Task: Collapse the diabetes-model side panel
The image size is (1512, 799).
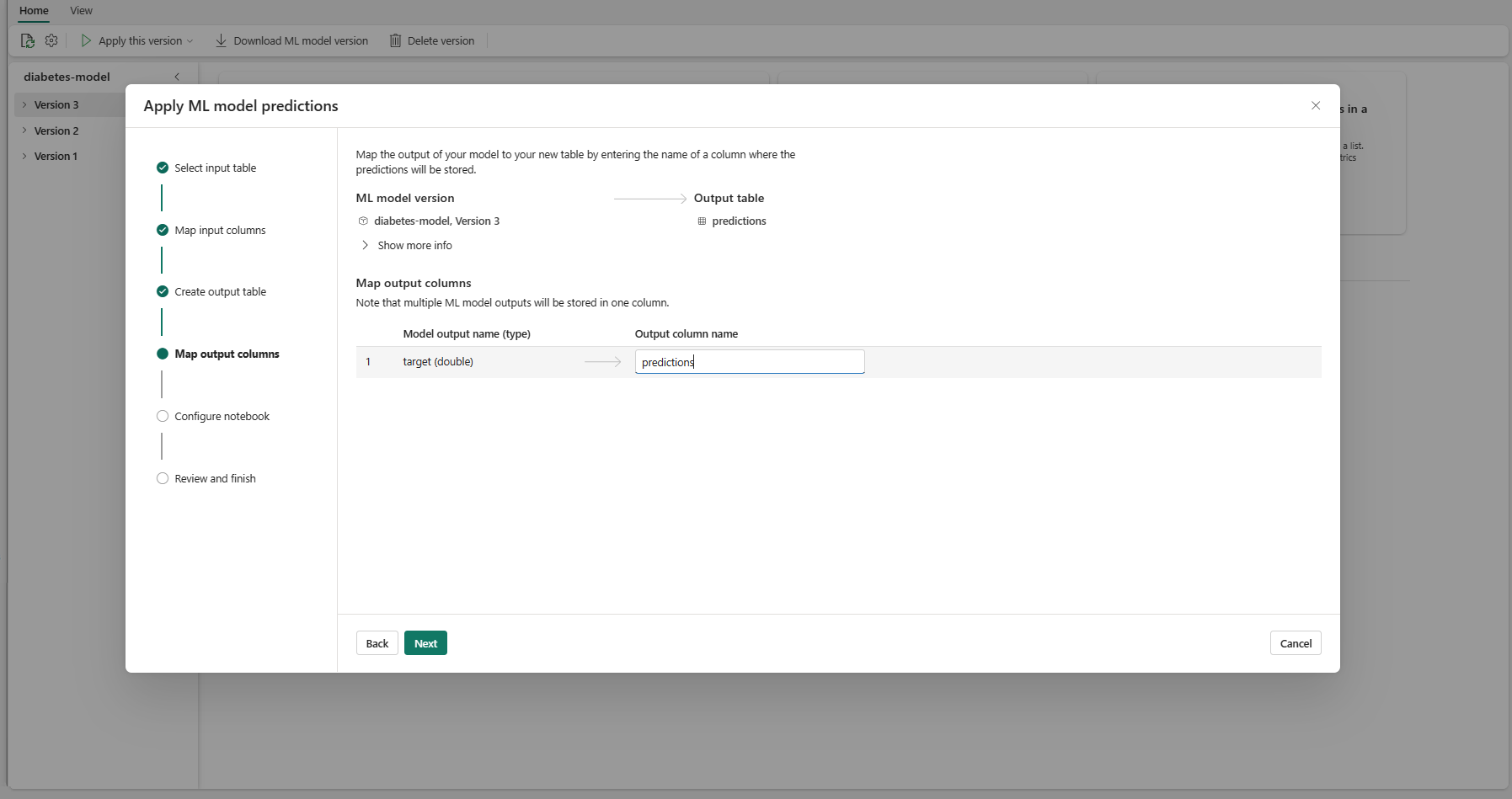Action: (x=177, y=77)
